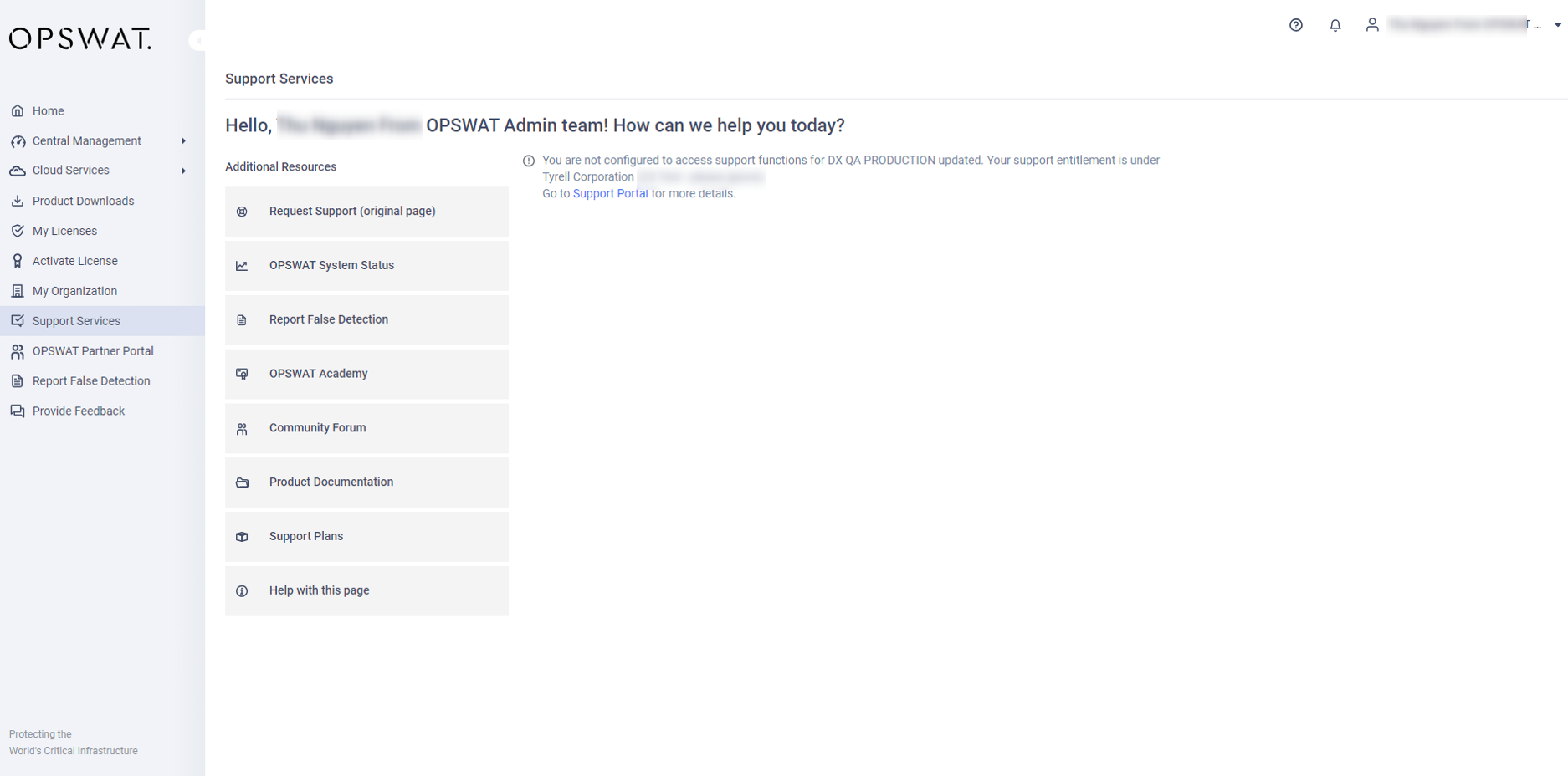
Task: Click the Community Forum people icon
Action: (x=242, y=429)
